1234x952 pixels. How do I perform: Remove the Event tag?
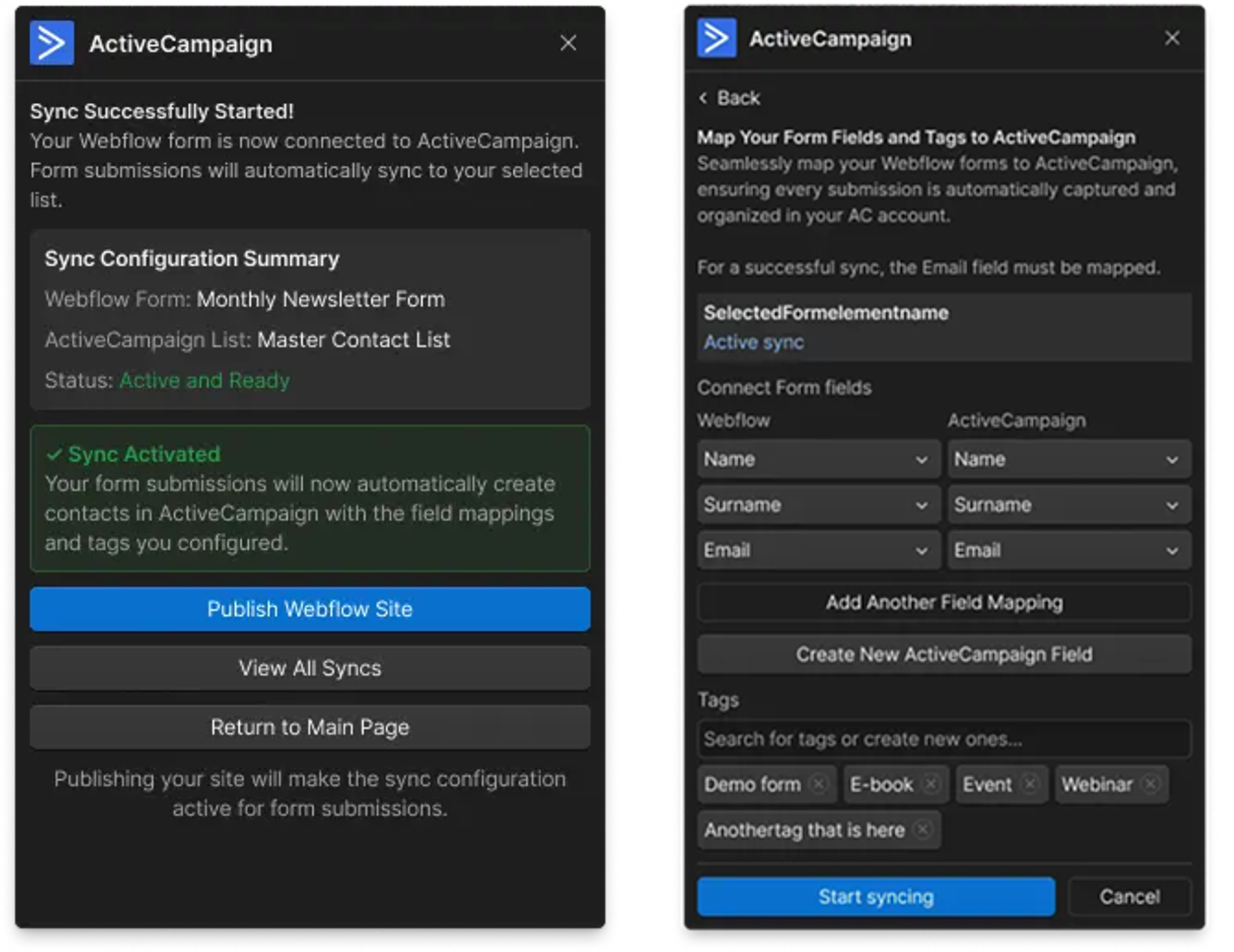tap(1030, 784)
